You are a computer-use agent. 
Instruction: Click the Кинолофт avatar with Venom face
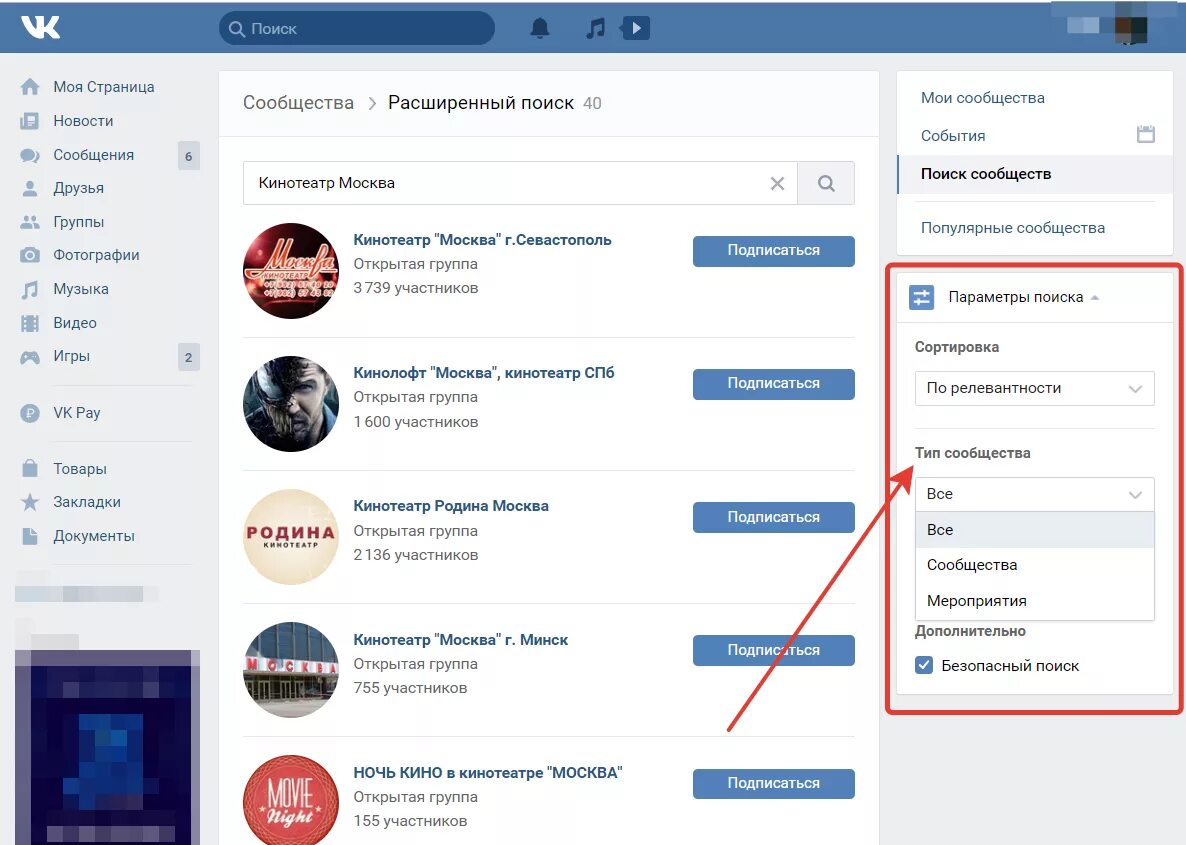(290, 404)
